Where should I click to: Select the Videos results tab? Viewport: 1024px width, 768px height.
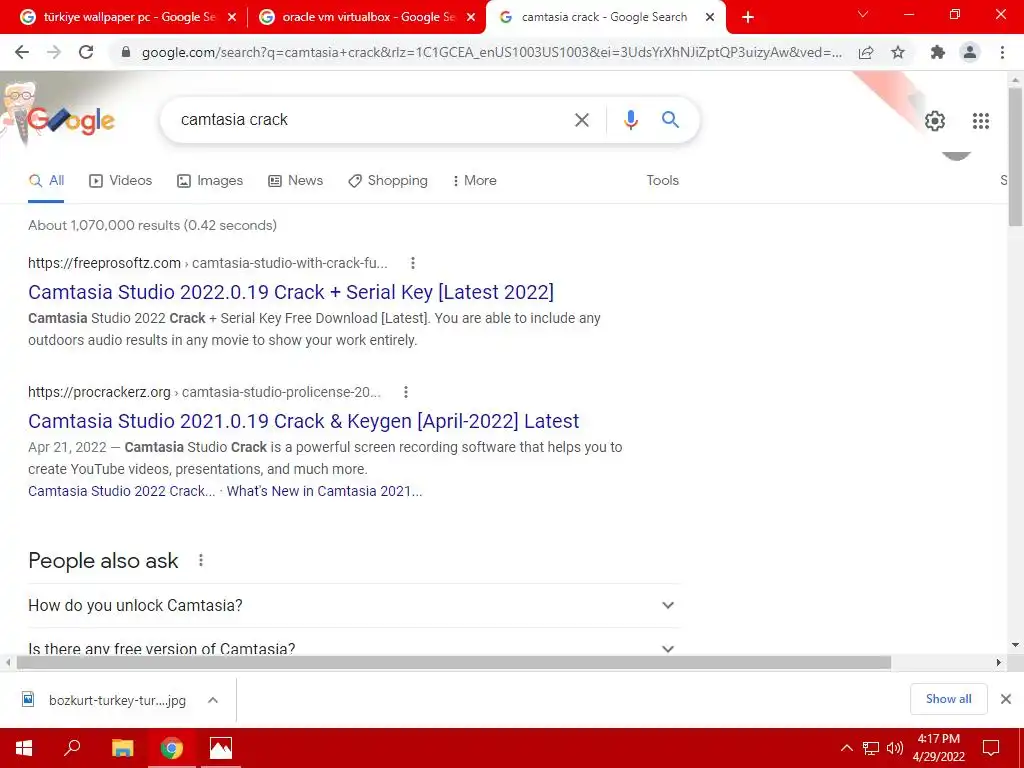tap(120, 181)
